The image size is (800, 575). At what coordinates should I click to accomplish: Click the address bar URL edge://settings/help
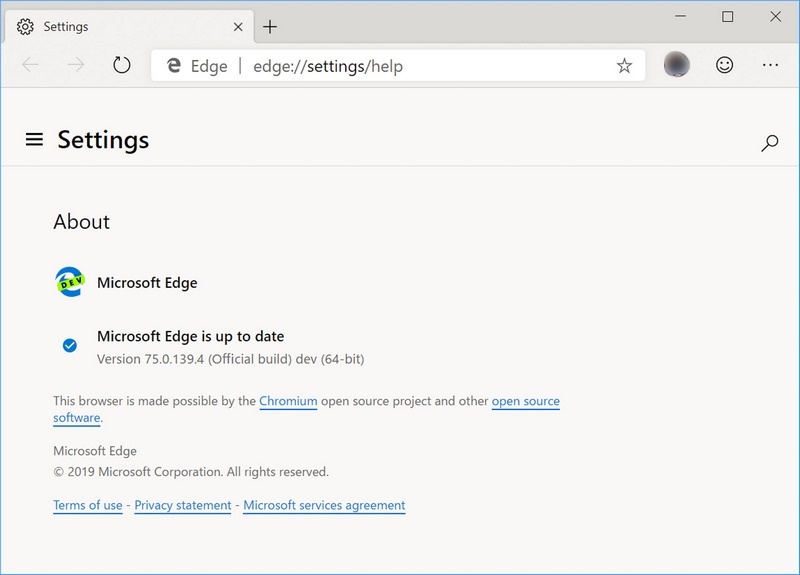click(x=328, y=66)
